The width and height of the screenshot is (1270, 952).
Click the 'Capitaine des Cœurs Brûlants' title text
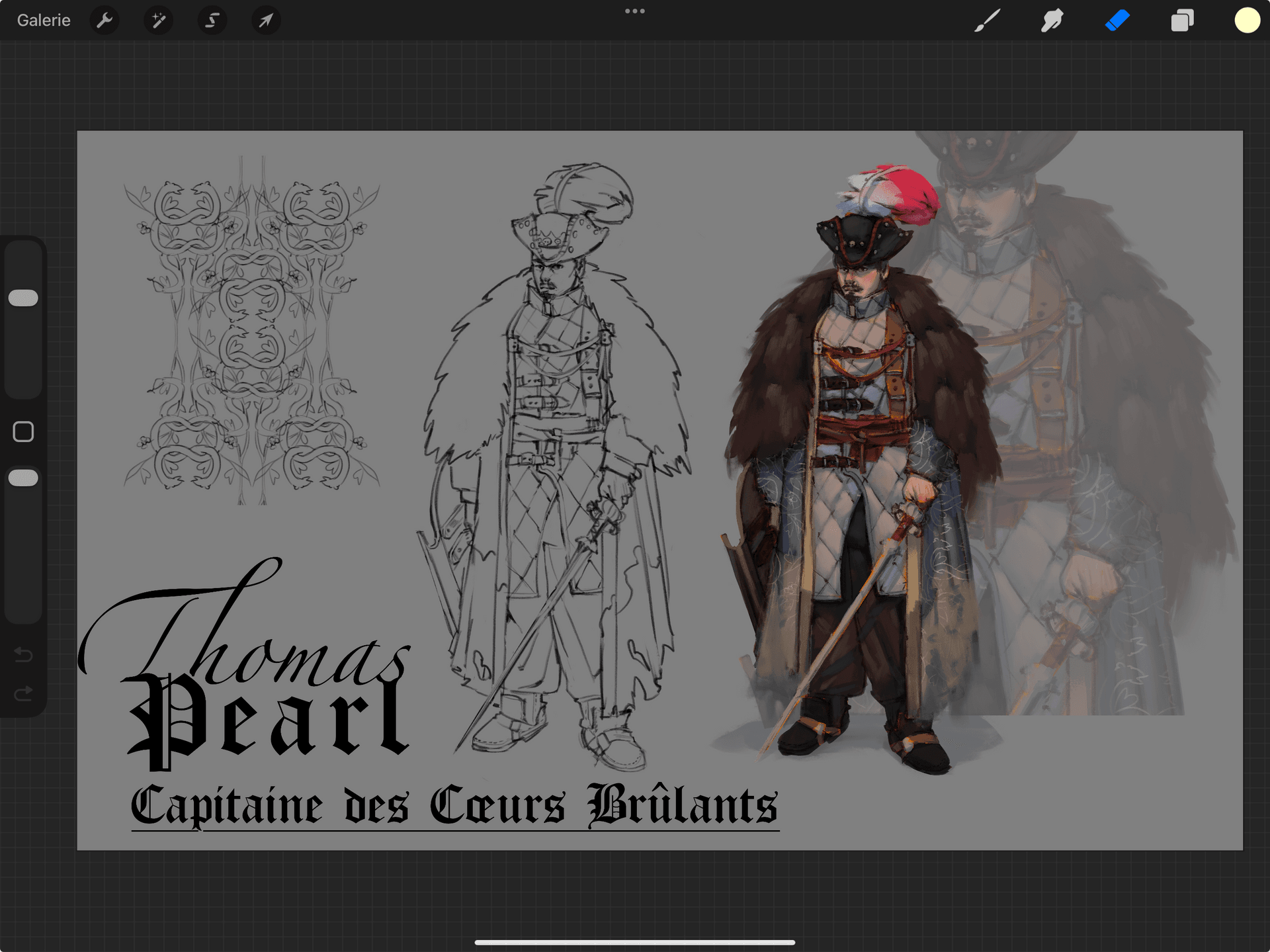454,806
